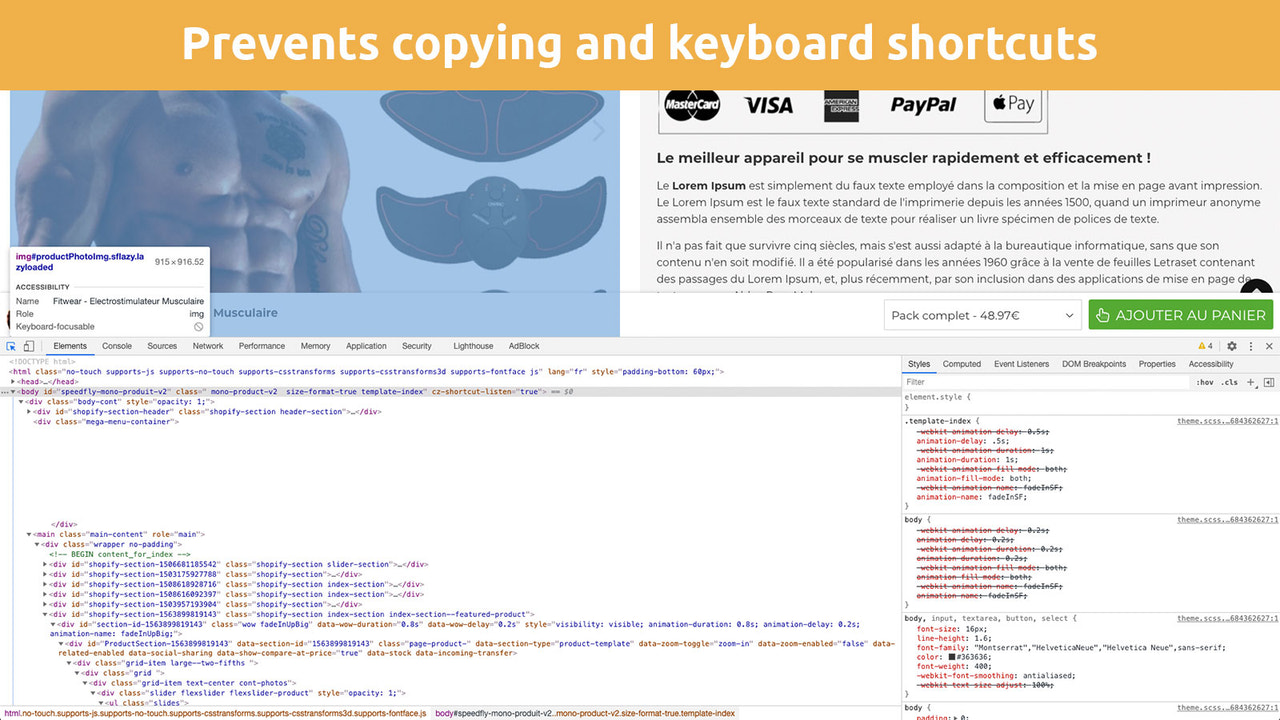Open the three-dot DevTools customize menu

point(1250,346)
